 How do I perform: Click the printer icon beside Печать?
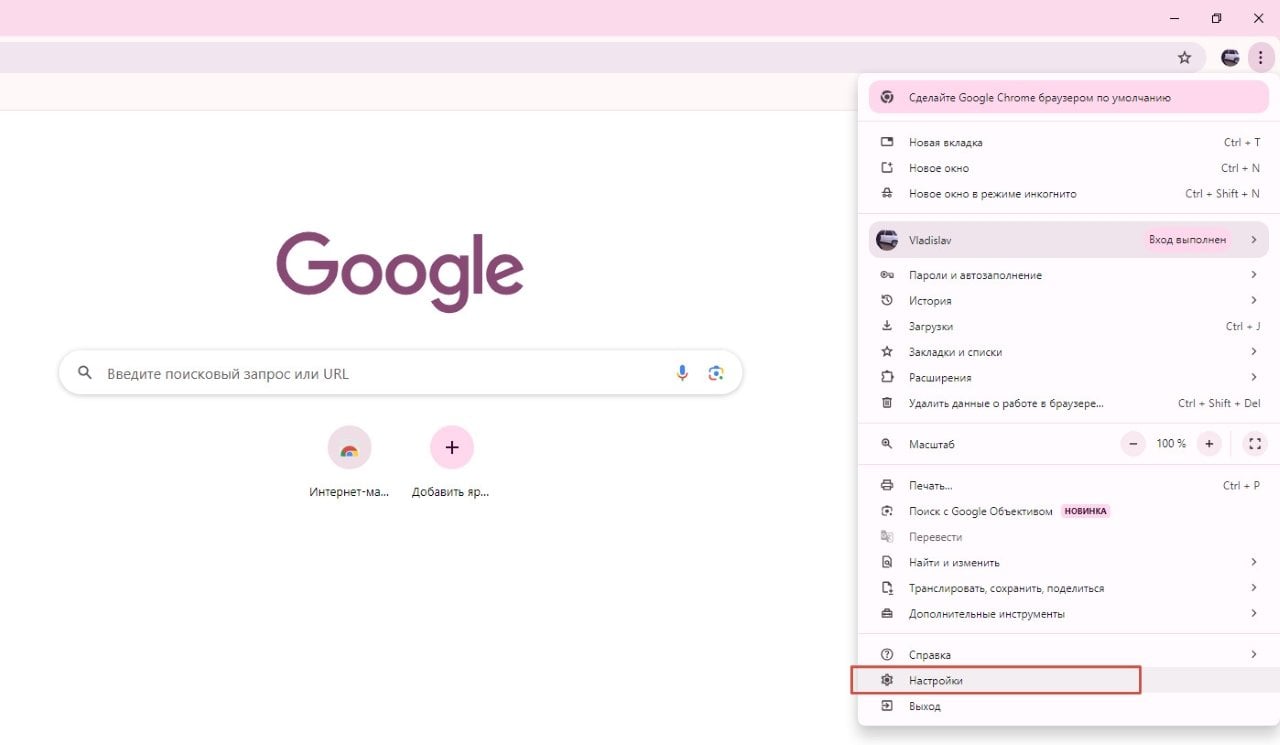pyautogui.click(x=886, y=485)
